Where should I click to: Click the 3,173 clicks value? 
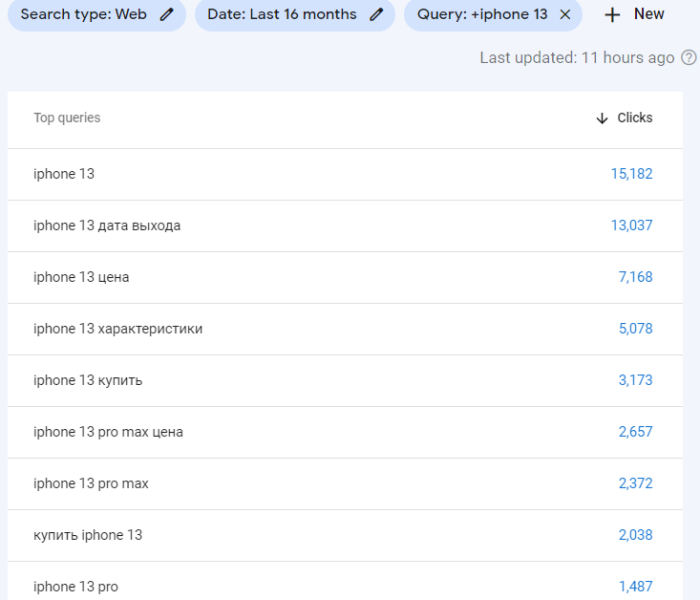coord(635,380)
